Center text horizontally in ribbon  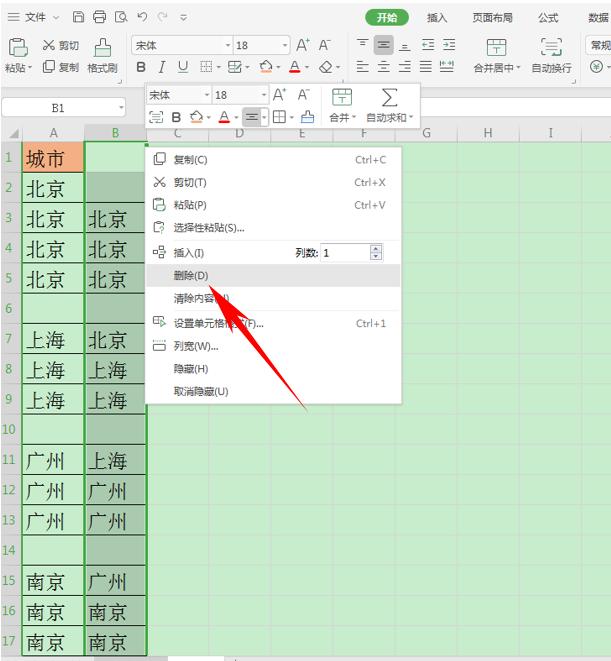point(383,67)
